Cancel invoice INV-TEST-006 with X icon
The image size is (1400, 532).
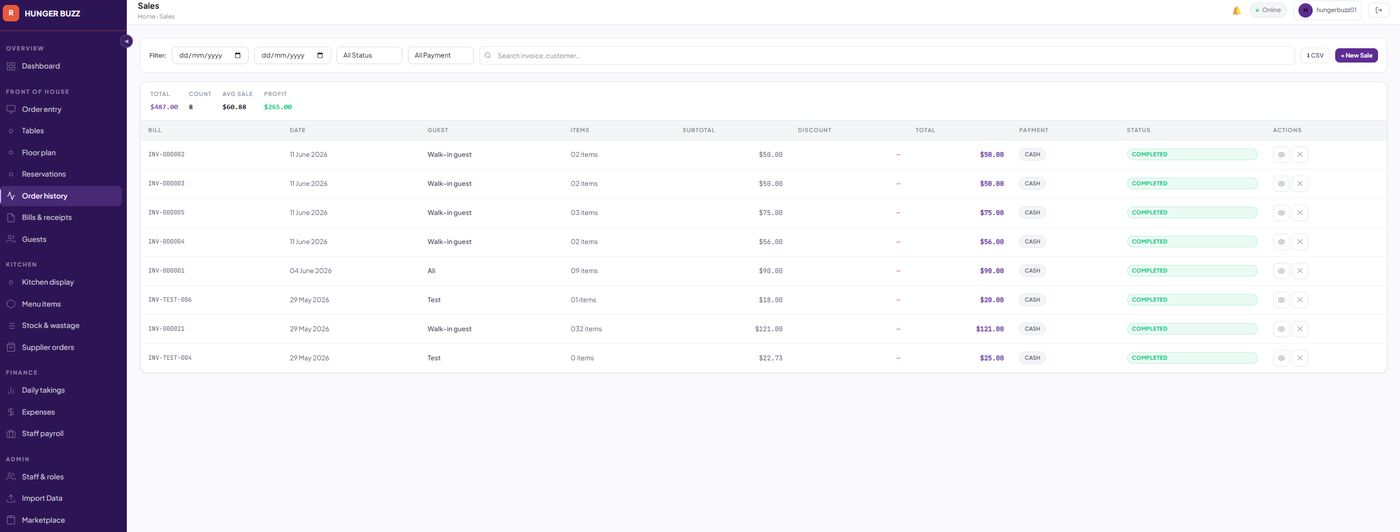[1300, 300]
